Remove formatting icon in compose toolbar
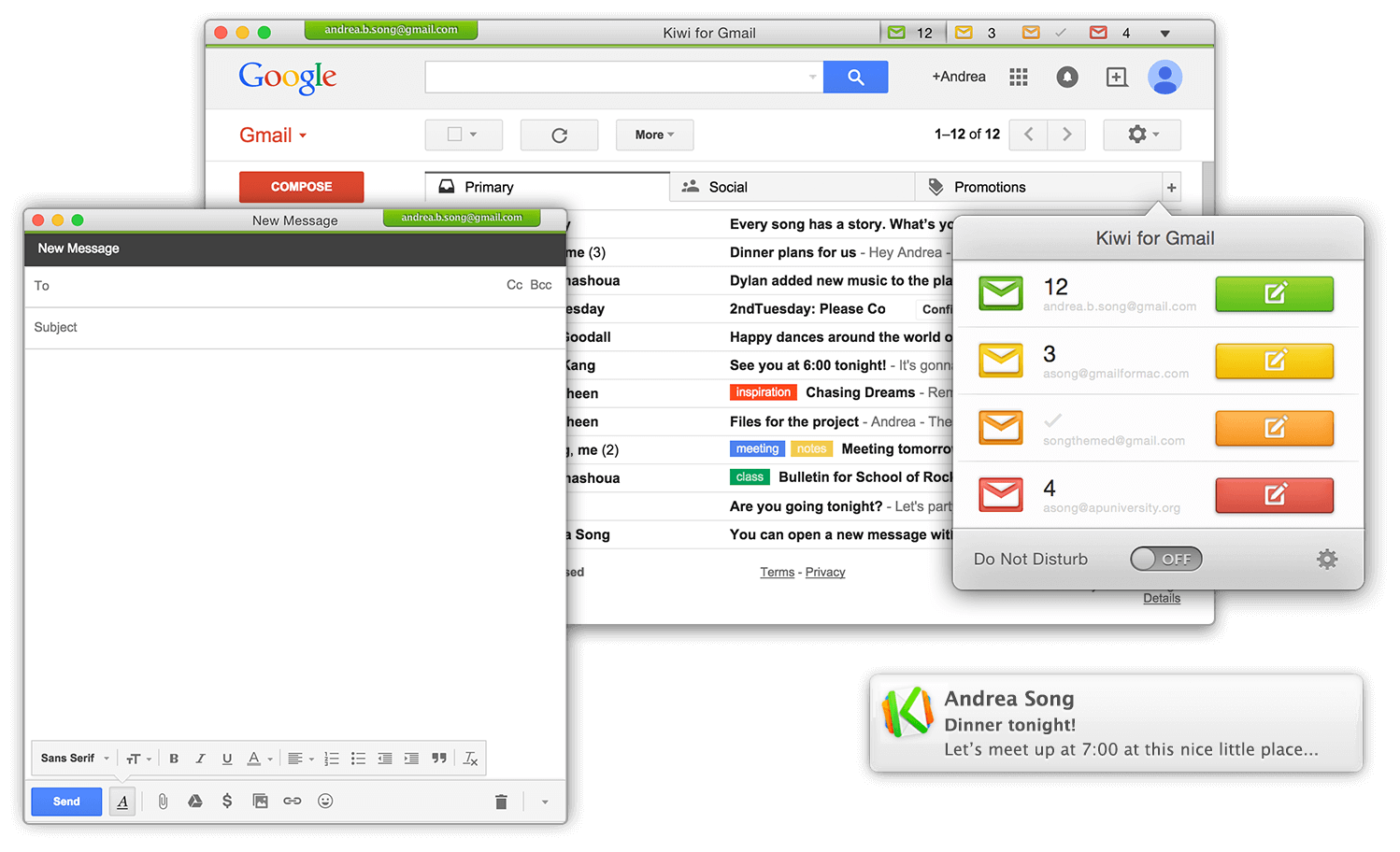This screenshot has height=852, width=1400. coord(470,759)
